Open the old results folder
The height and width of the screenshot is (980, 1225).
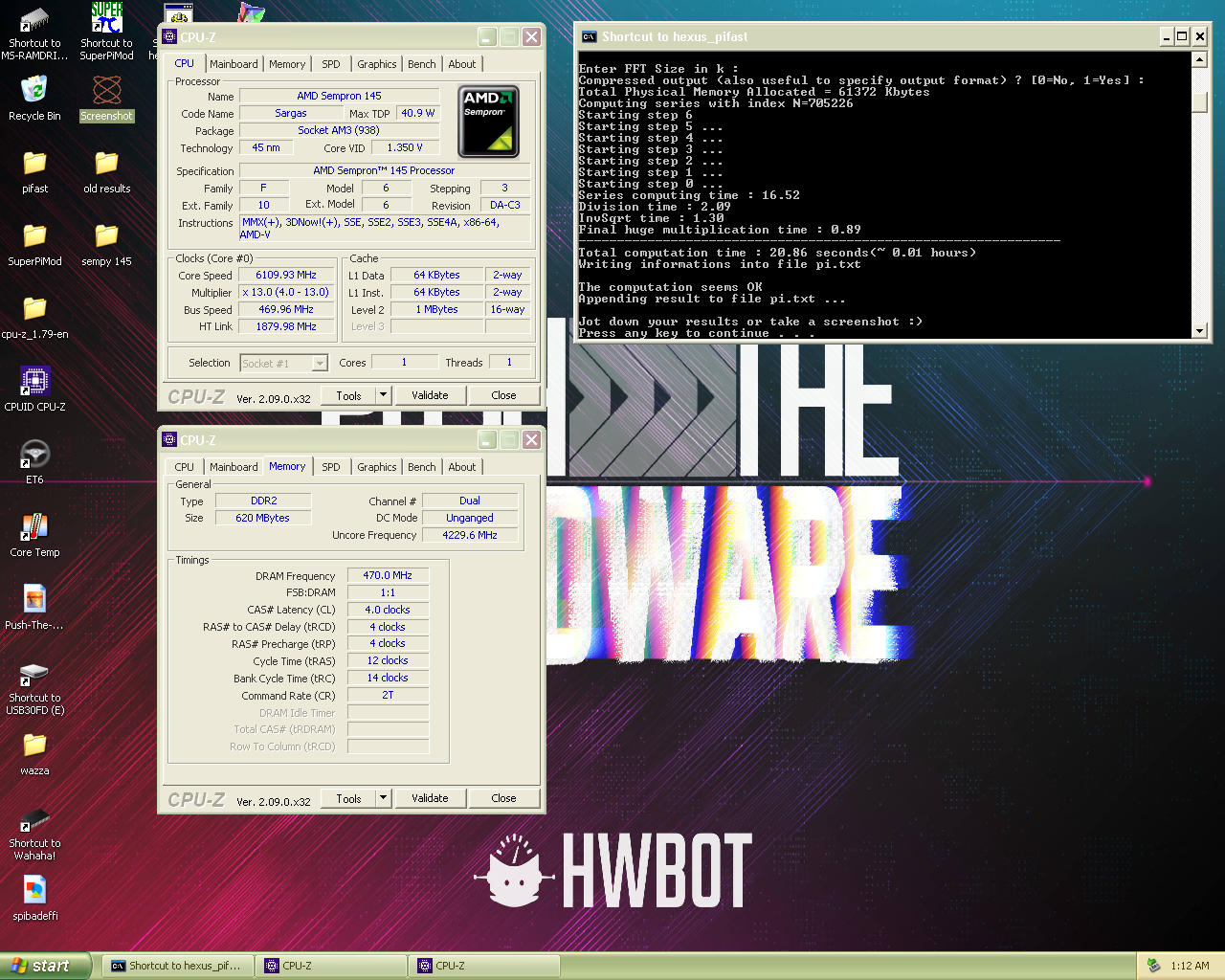pyautogui.click(x=106, y=164)
